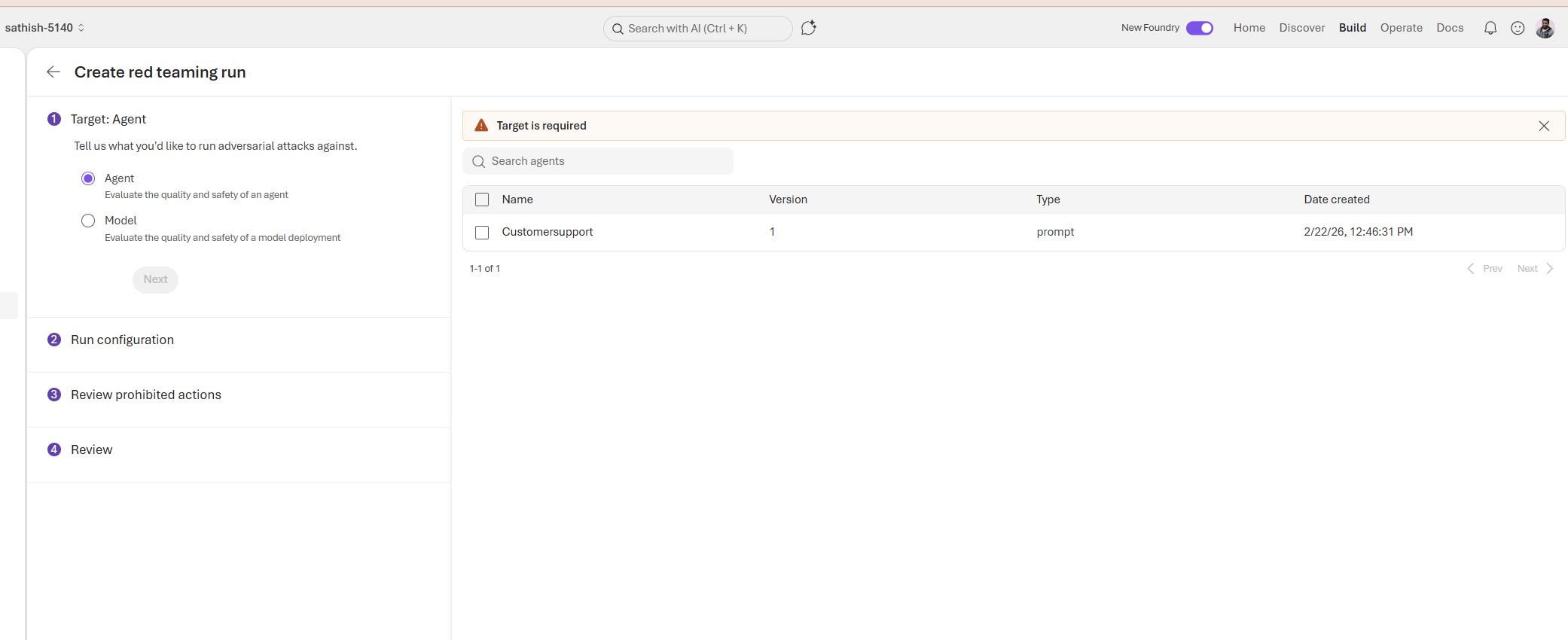Go to the Operate tab
This screenshot has height=640, width=1568.
1401,28
